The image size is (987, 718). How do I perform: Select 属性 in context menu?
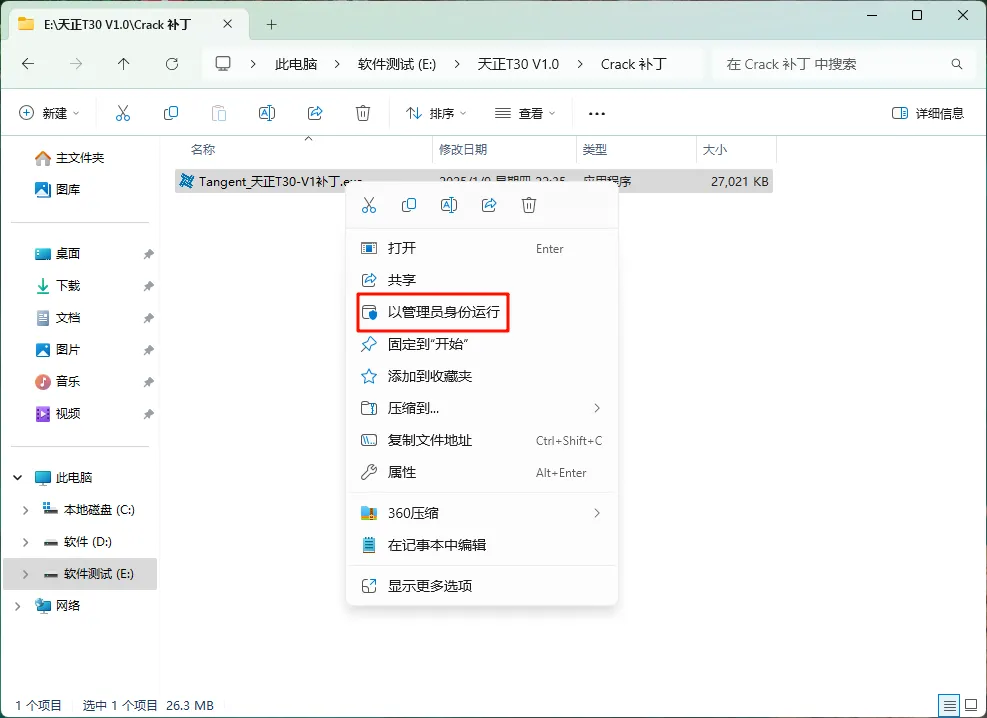pos(482,473)
